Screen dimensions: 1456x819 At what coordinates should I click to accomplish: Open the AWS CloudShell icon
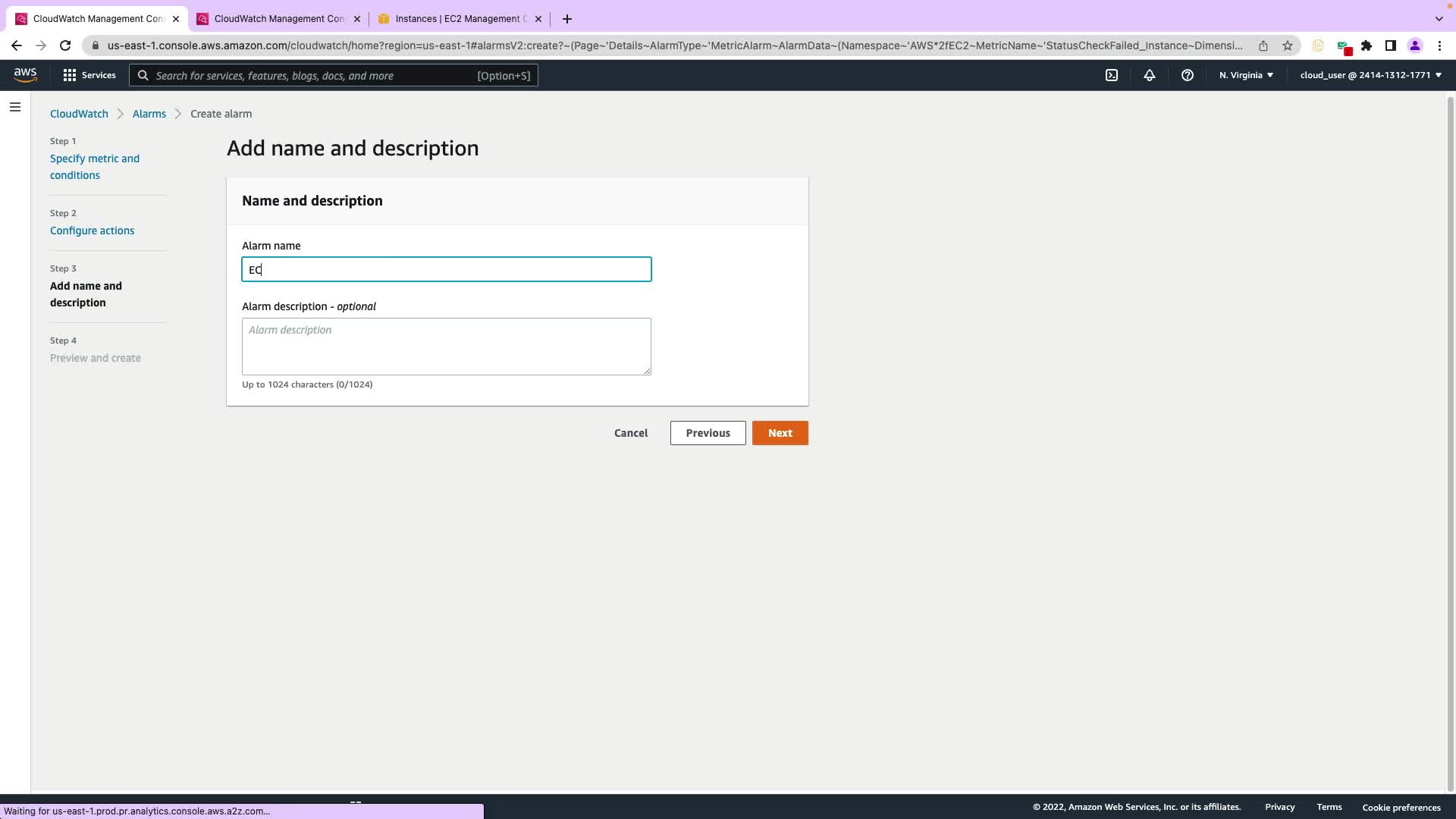[x=1112, y=75]
